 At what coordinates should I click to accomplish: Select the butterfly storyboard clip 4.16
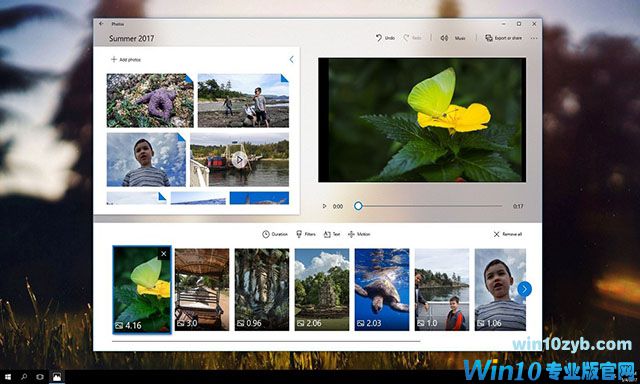pyautogui.click(x=142, y=290)
